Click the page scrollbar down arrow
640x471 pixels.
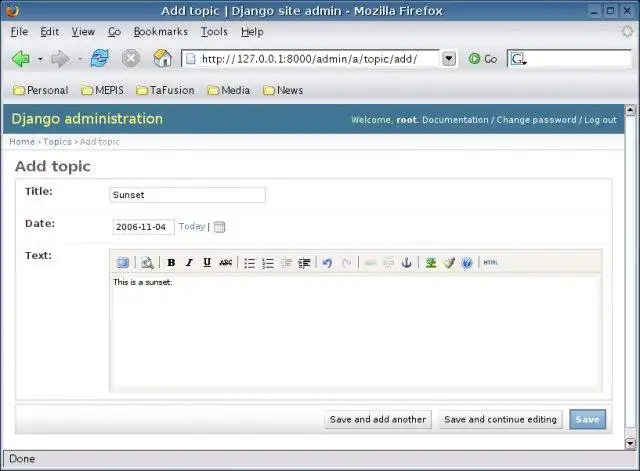[x=630, y=443]
